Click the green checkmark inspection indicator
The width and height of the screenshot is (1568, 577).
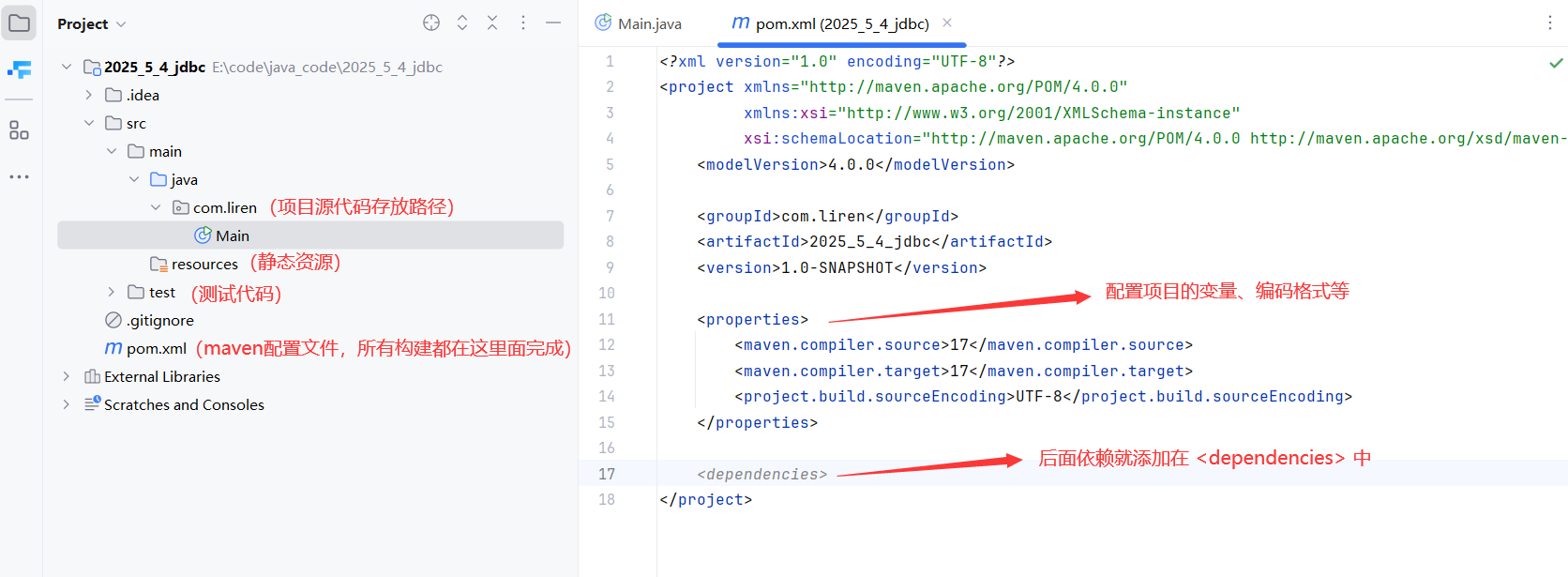(1556, 63)
